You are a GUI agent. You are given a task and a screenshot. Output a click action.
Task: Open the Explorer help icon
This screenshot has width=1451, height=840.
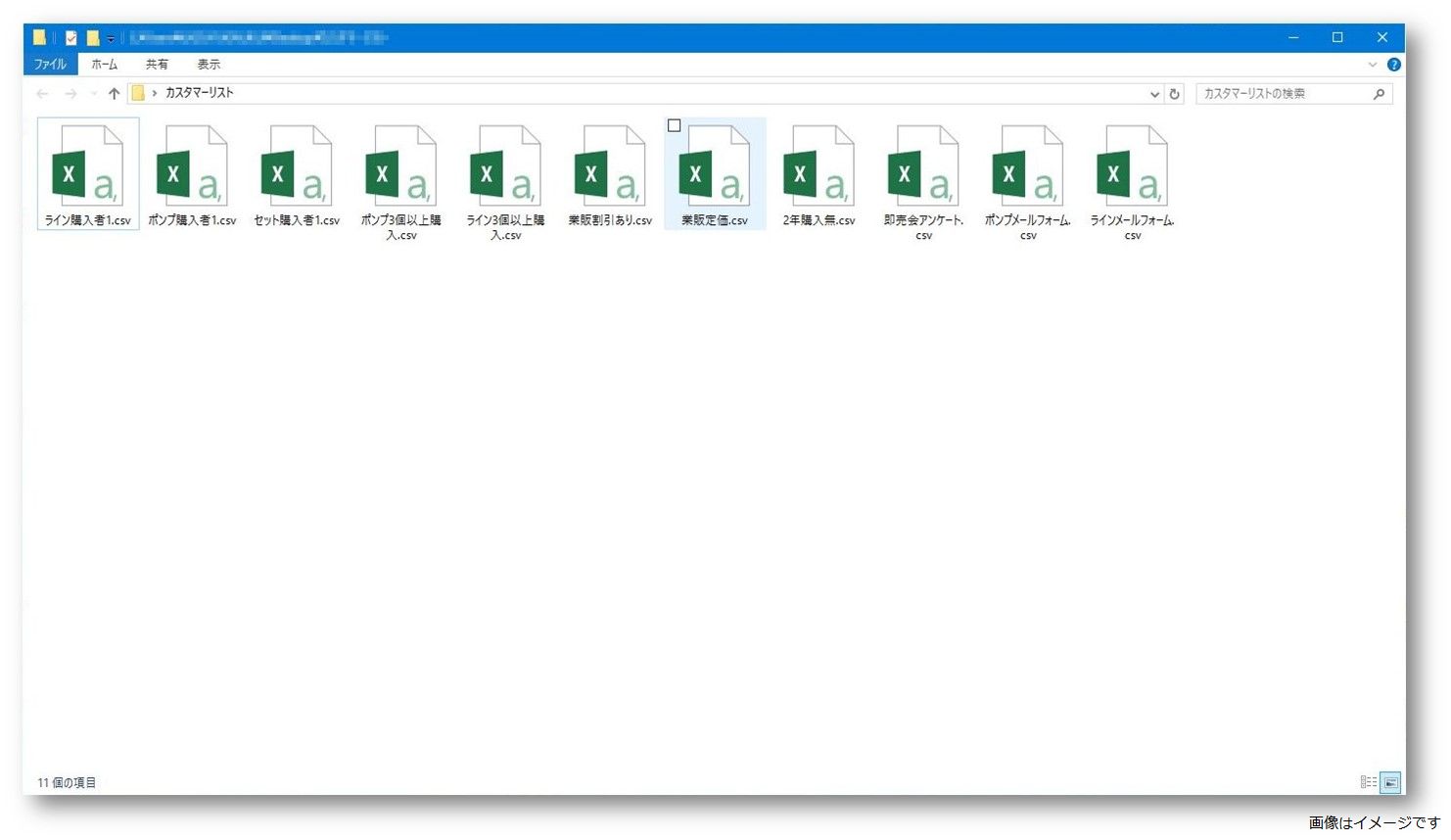click(1394, 65)
